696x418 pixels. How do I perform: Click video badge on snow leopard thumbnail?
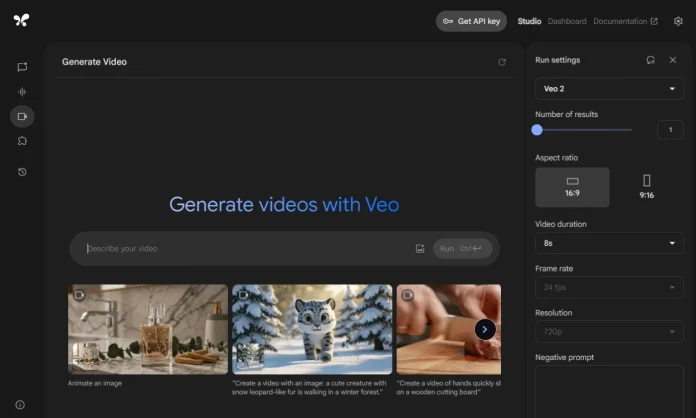(243, 295)
